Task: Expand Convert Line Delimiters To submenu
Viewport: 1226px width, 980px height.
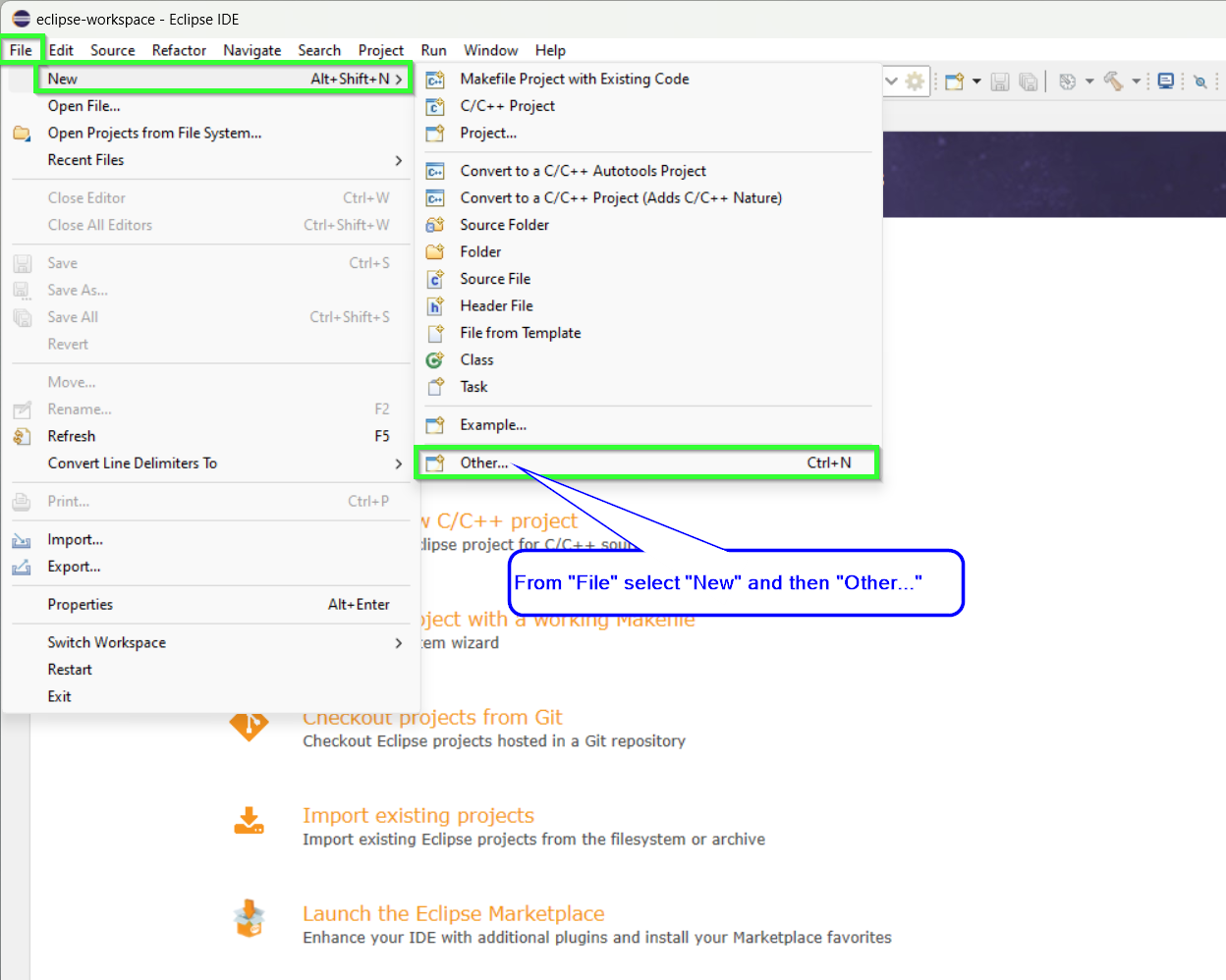Action: [x=398, y=463]
